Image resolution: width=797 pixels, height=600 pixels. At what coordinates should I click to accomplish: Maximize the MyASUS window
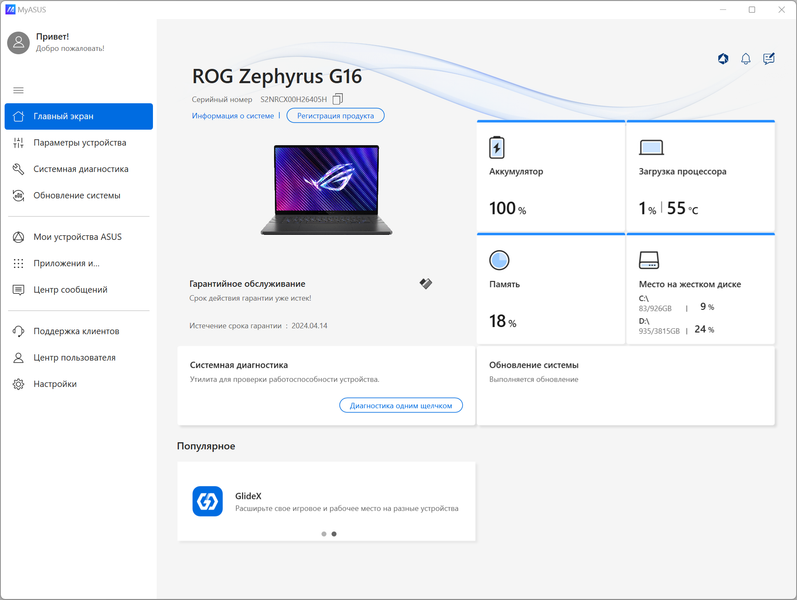coord(752,10)
